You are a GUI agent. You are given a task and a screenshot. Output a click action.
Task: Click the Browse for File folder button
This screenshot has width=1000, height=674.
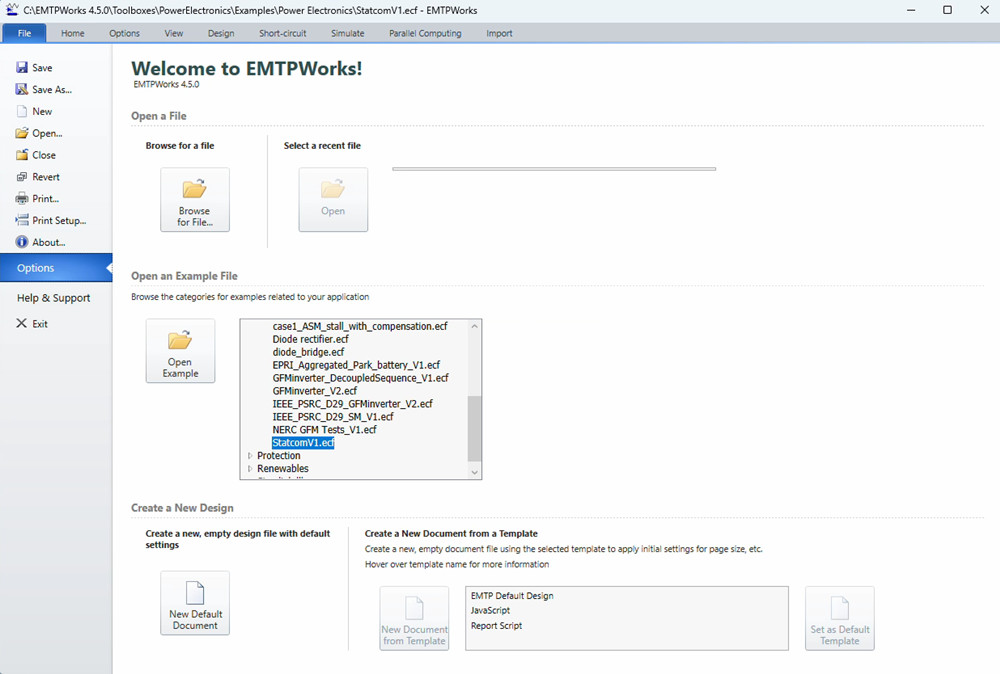195,200
